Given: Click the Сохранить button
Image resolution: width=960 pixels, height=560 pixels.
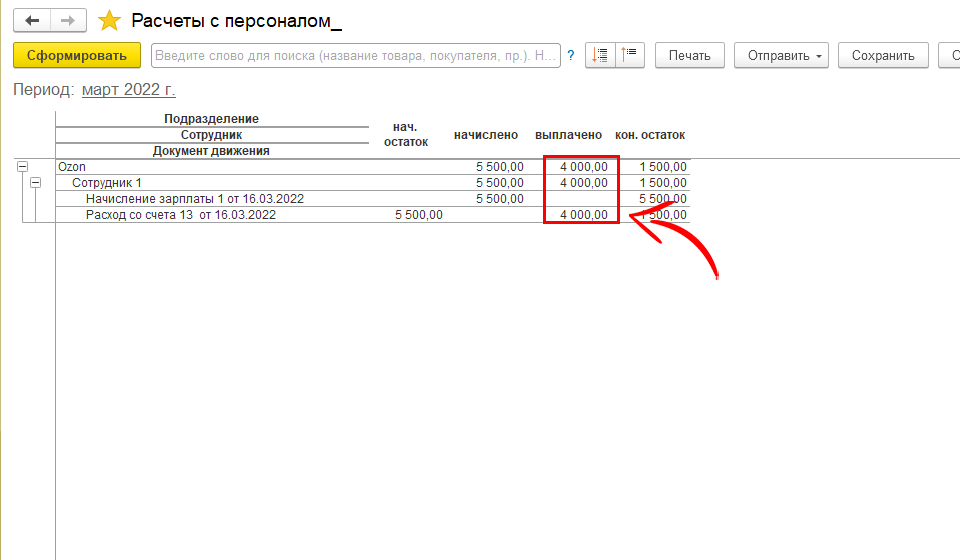Looking at the screenshot, I should [883, 56].
